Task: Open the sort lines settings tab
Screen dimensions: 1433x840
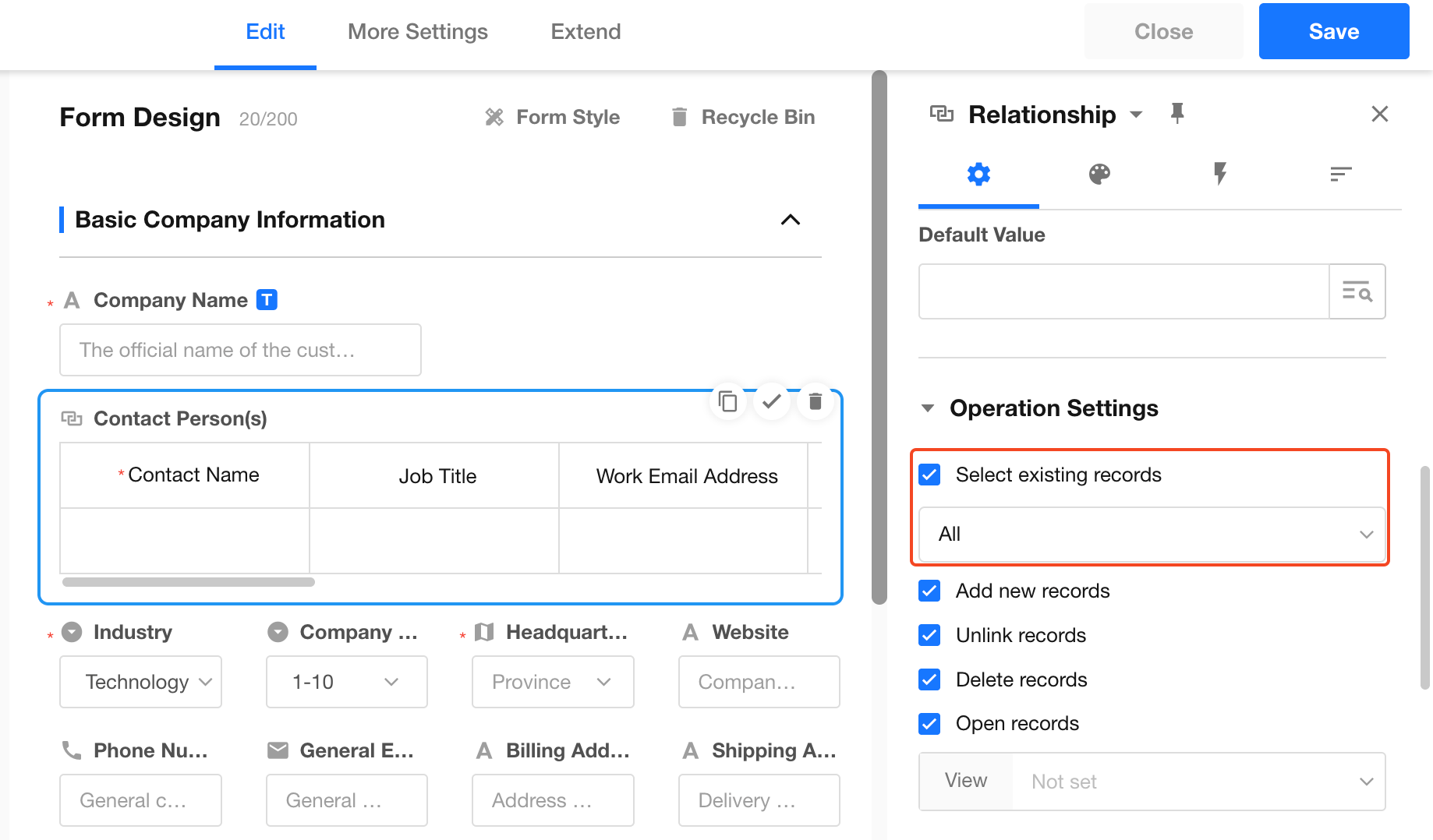Action: 1340,174
